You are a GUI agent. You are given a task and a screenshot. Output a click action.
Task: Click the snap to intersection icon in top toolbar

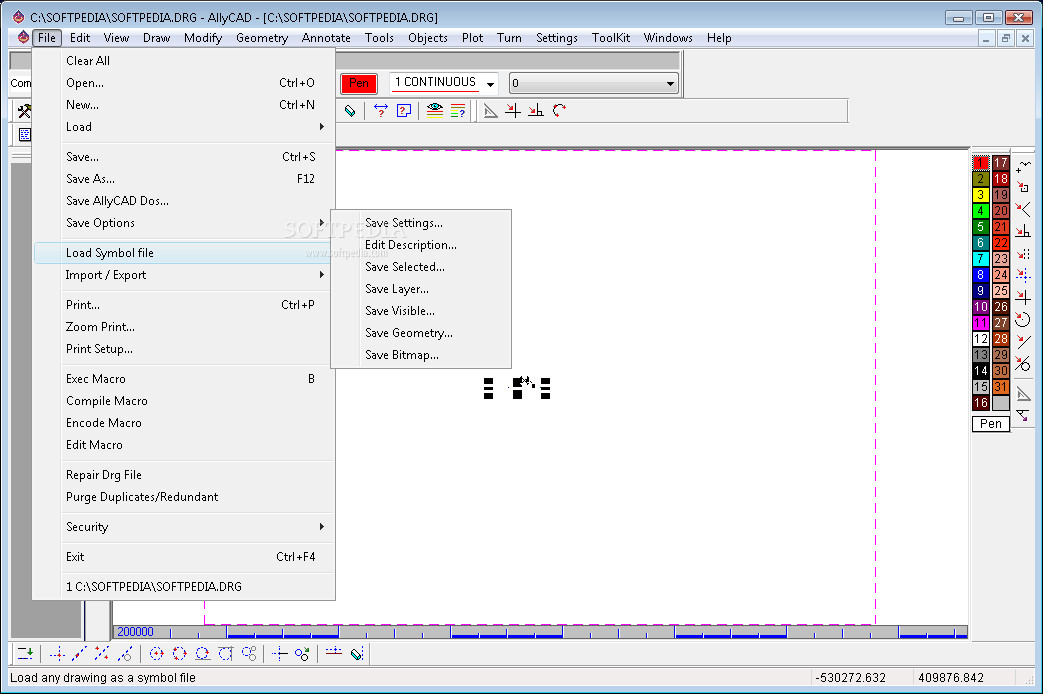coord(513,111)
